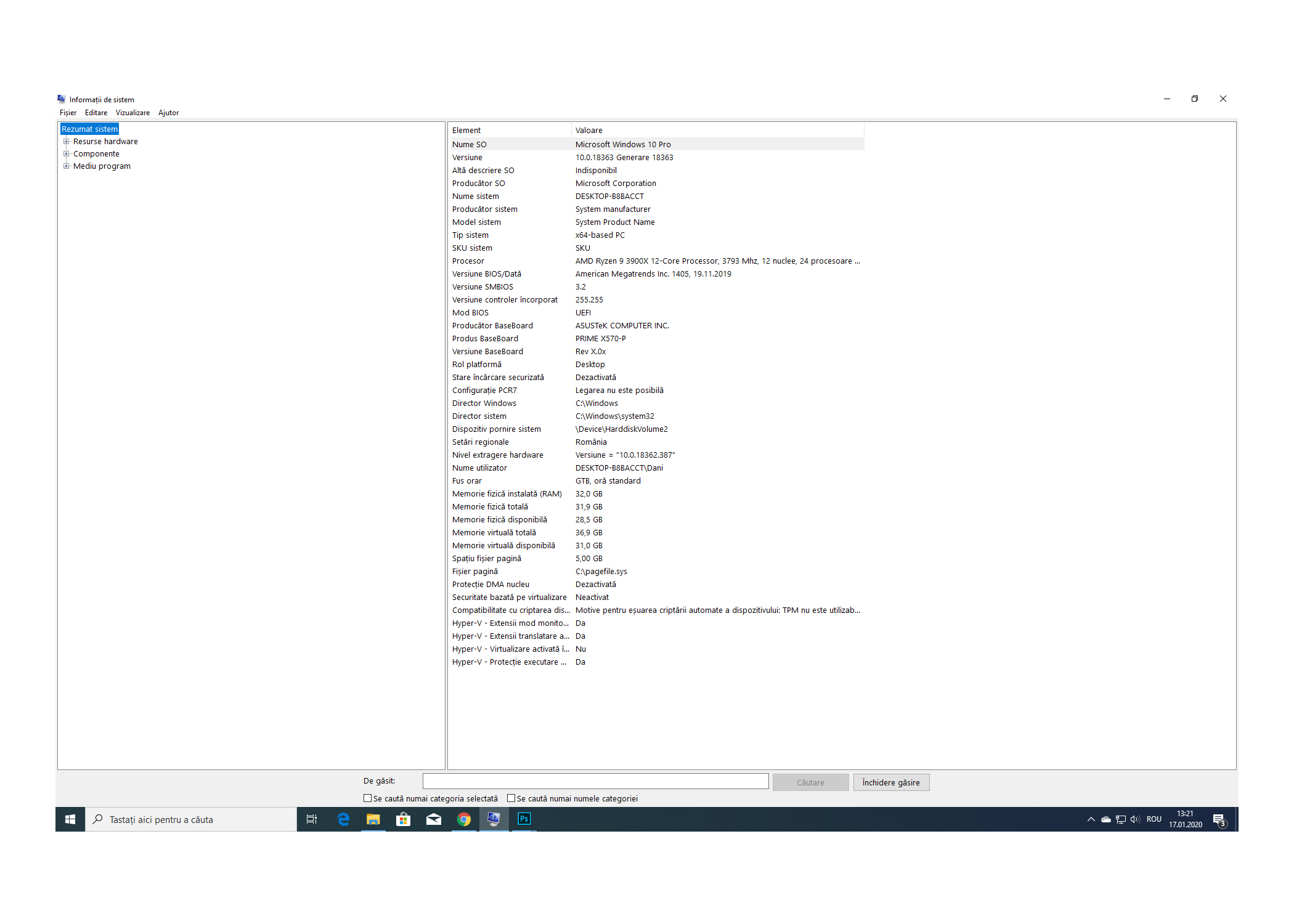Click the taskbar search box
1294x924 pixels.
191,819
